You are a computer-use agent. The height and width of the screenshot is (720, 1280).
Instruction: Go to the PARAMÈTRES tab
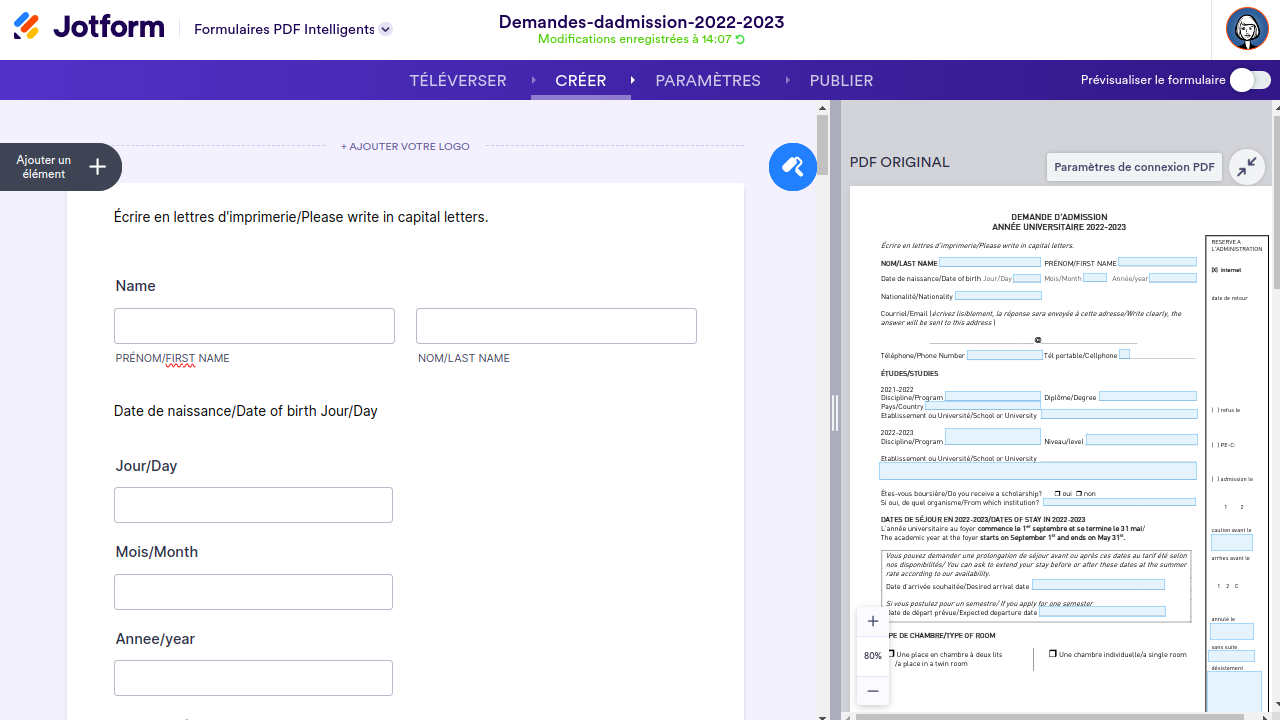[x=708, y=80]
